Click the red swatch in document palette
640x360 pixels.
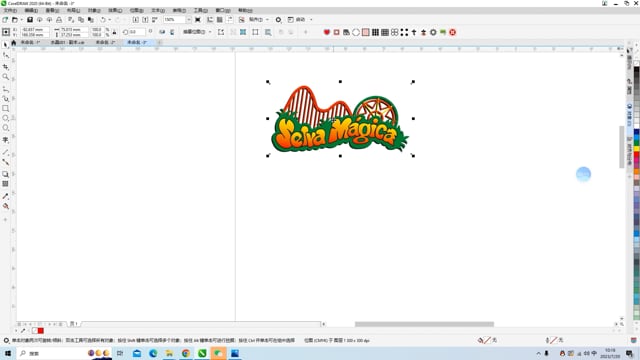tap(41, 331)
